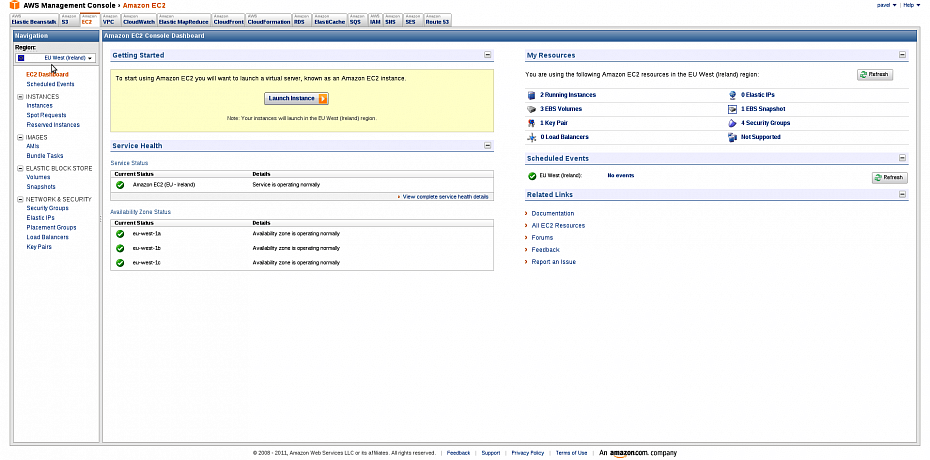Collapse the NETWORK & SECURITY section
Screen dimensions: 930x460
click(x=20, y=200)
